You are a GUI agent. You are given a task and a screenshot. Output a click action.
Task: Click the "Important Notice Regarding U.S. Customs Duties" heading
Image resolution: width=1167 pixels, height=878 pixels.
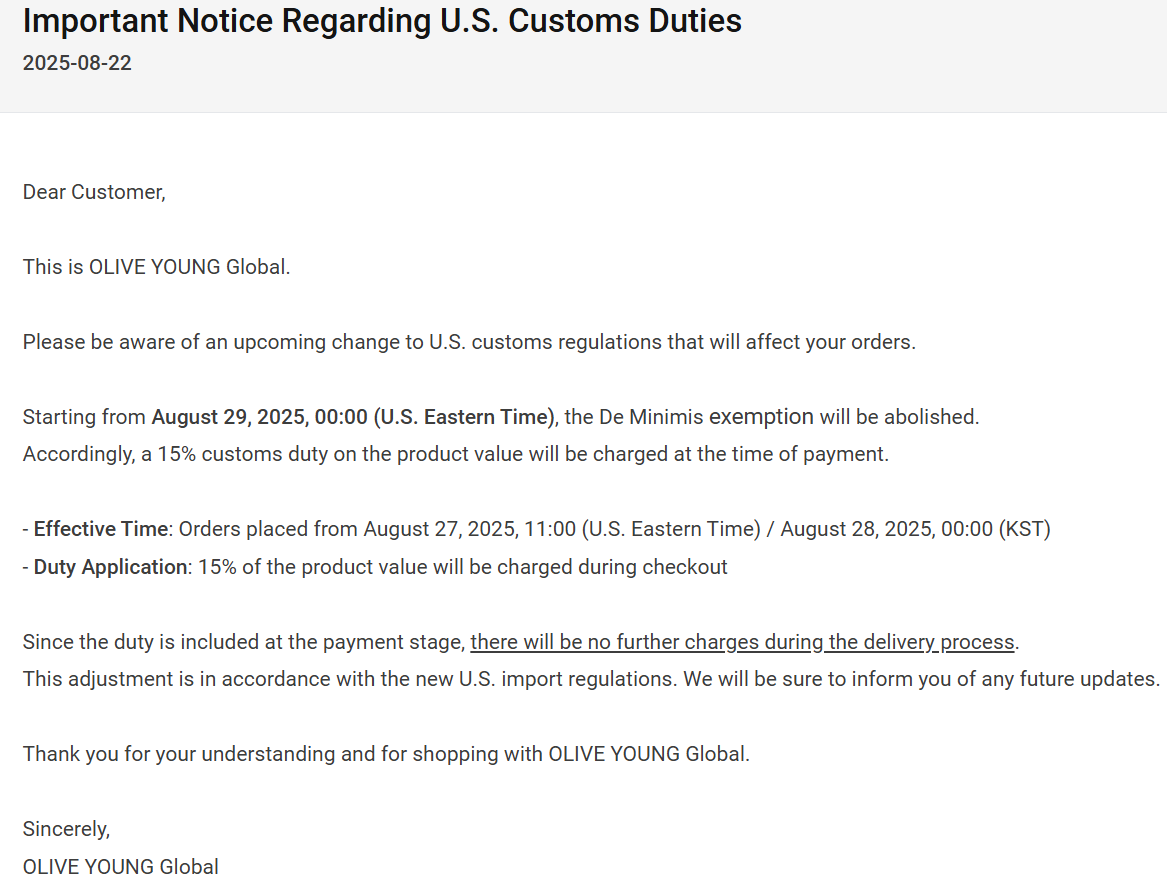pyautogui.click(x=382, y=21)
